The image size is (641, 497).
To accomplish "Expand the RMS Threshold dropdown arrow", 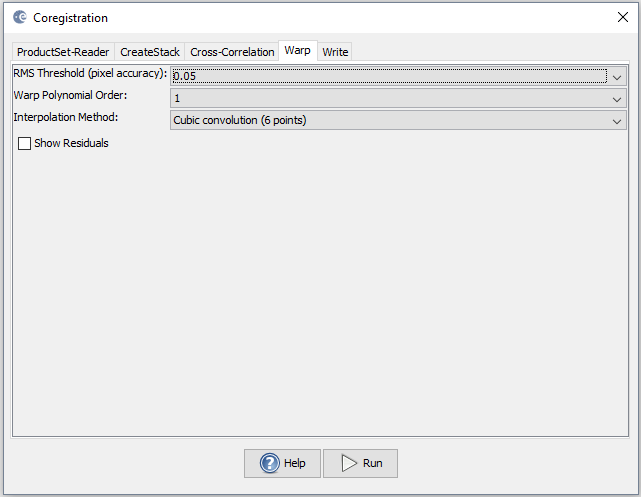I will point(617,77).
